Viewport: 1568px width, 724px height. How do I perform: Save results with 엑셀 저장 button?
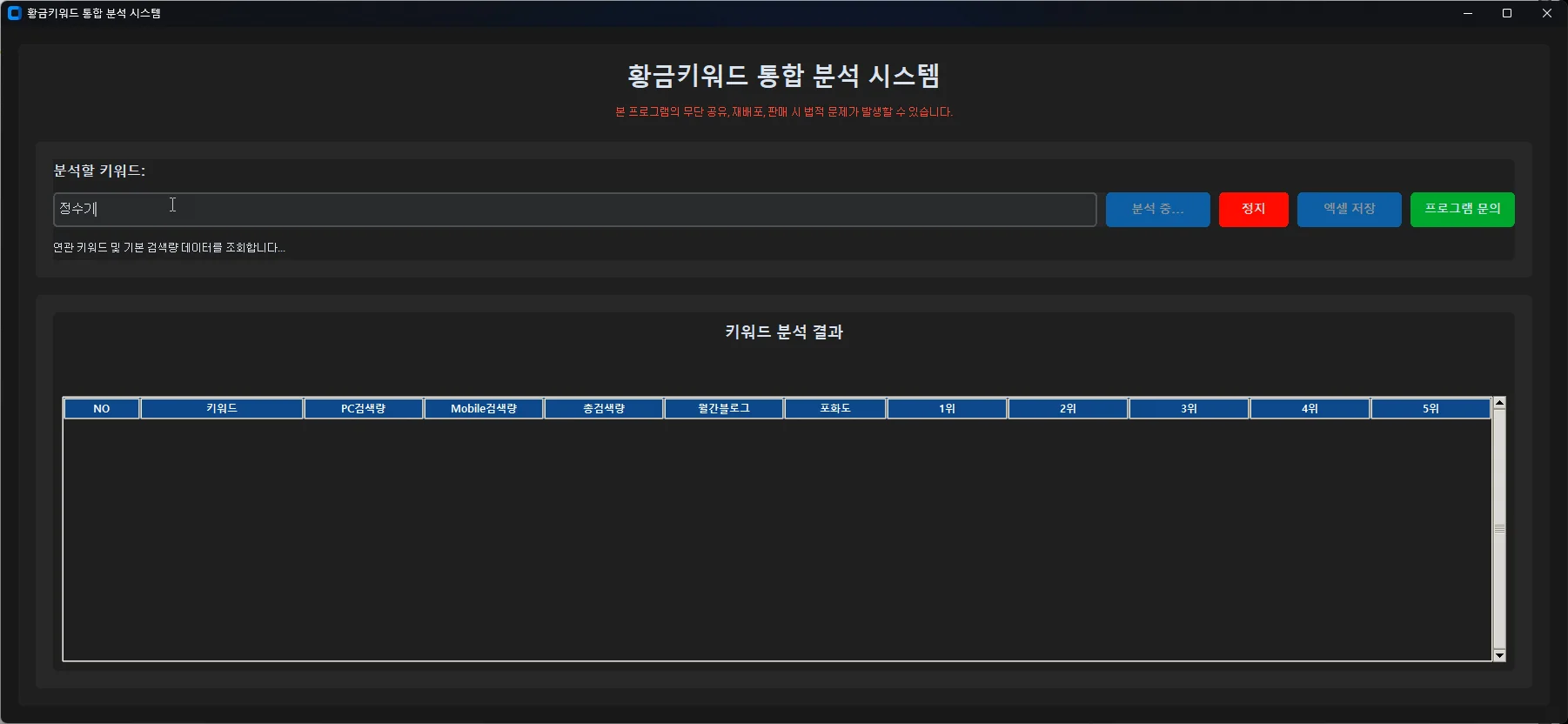pyautogui.click(x=1349, y=210)
